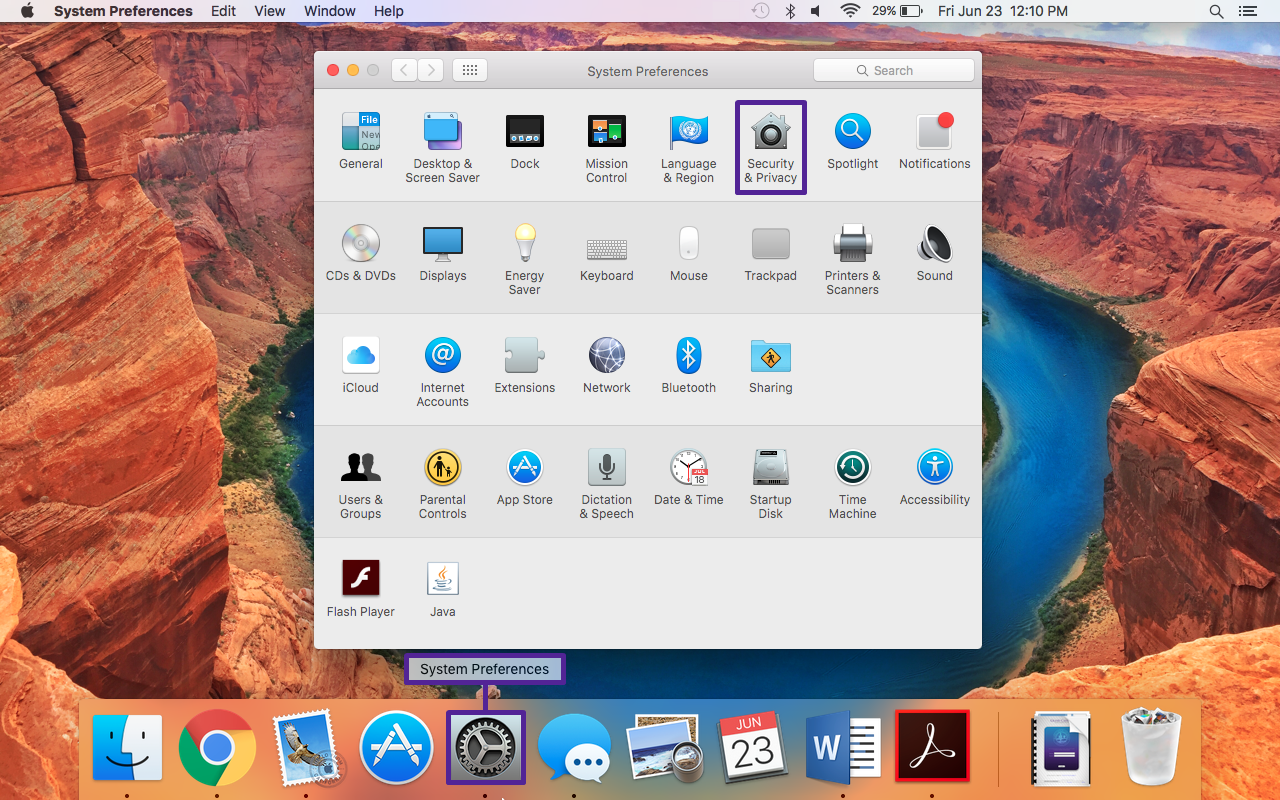Open Time Machine preferences
The width and height of the screenshot is (1280, 800).
click(x=853, y=484)
